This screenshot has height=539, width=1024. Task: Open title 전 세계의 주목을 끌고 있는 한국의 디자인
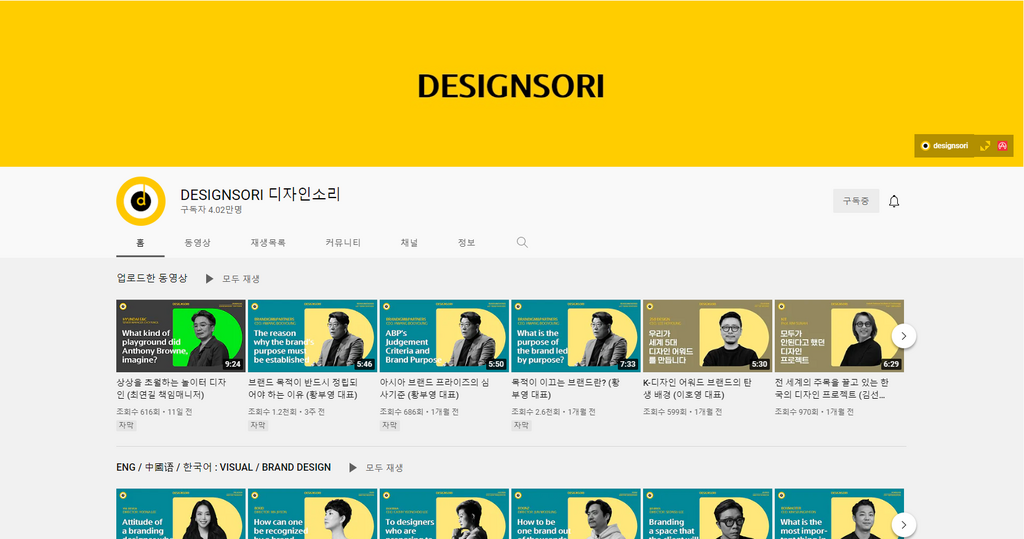coord(831,389)
